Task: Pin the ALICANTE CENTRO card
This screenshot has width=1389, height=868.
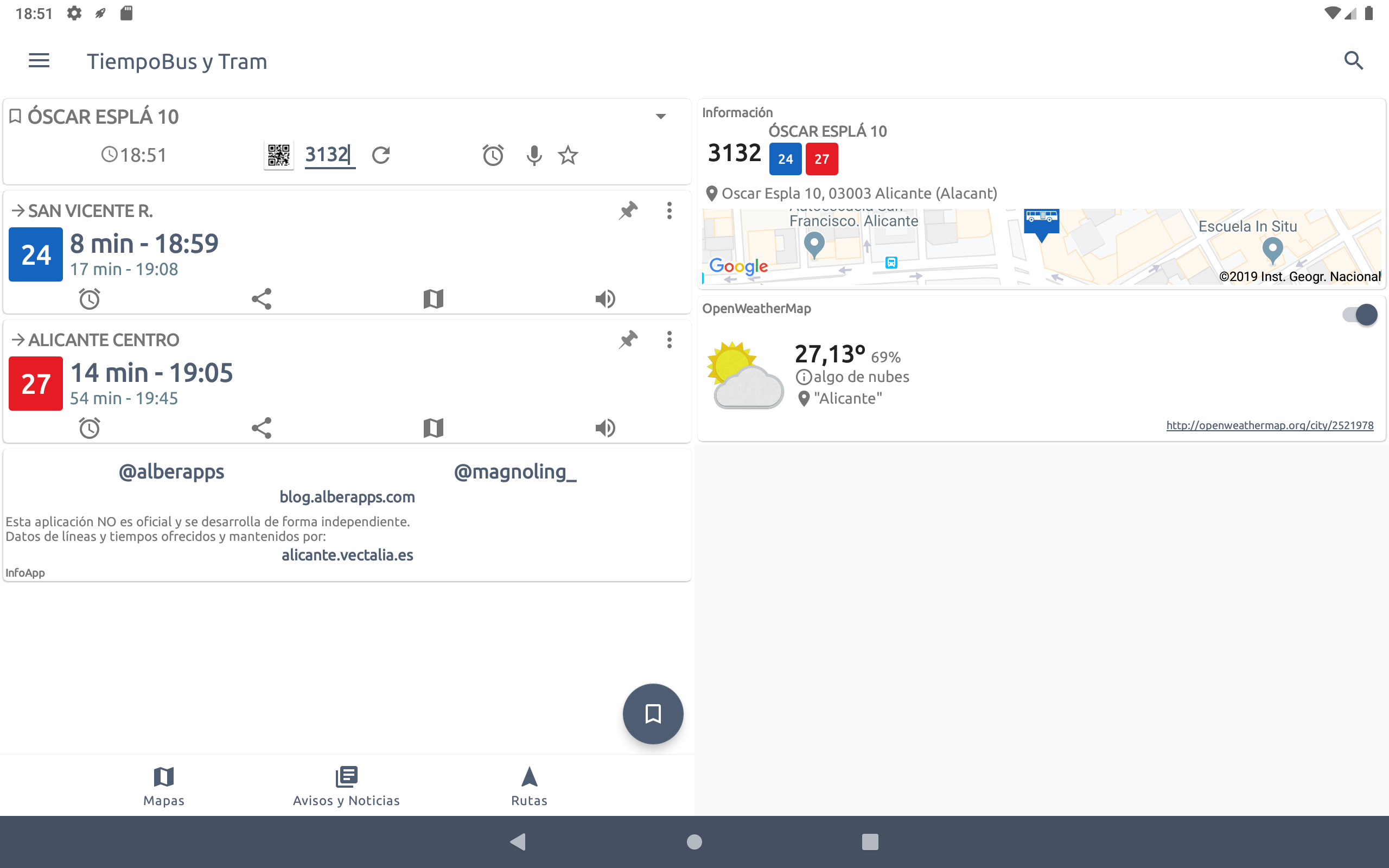Action: pyautogui.click(x=628, y=340)
